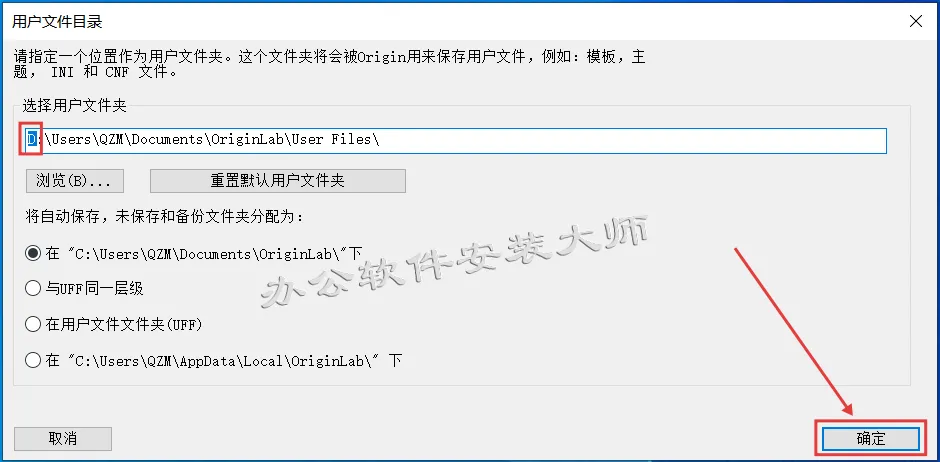Close the 用户文件目录 dialog with X

915,22
